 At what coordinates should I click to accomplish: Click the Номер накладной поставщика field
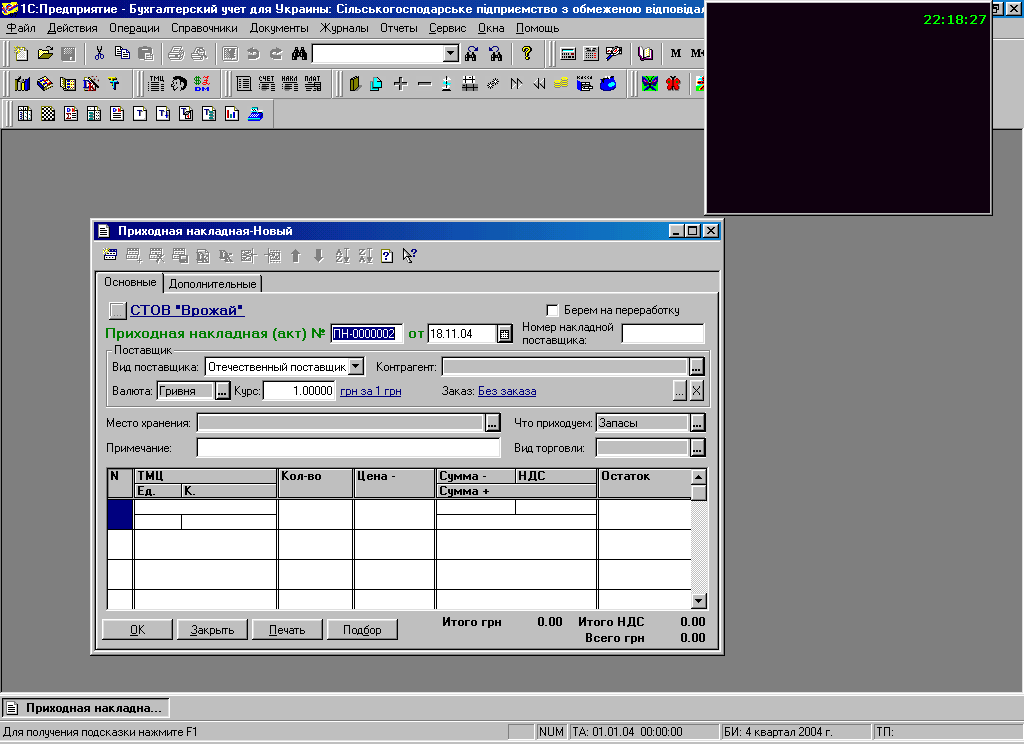click(x=663, y=334)
